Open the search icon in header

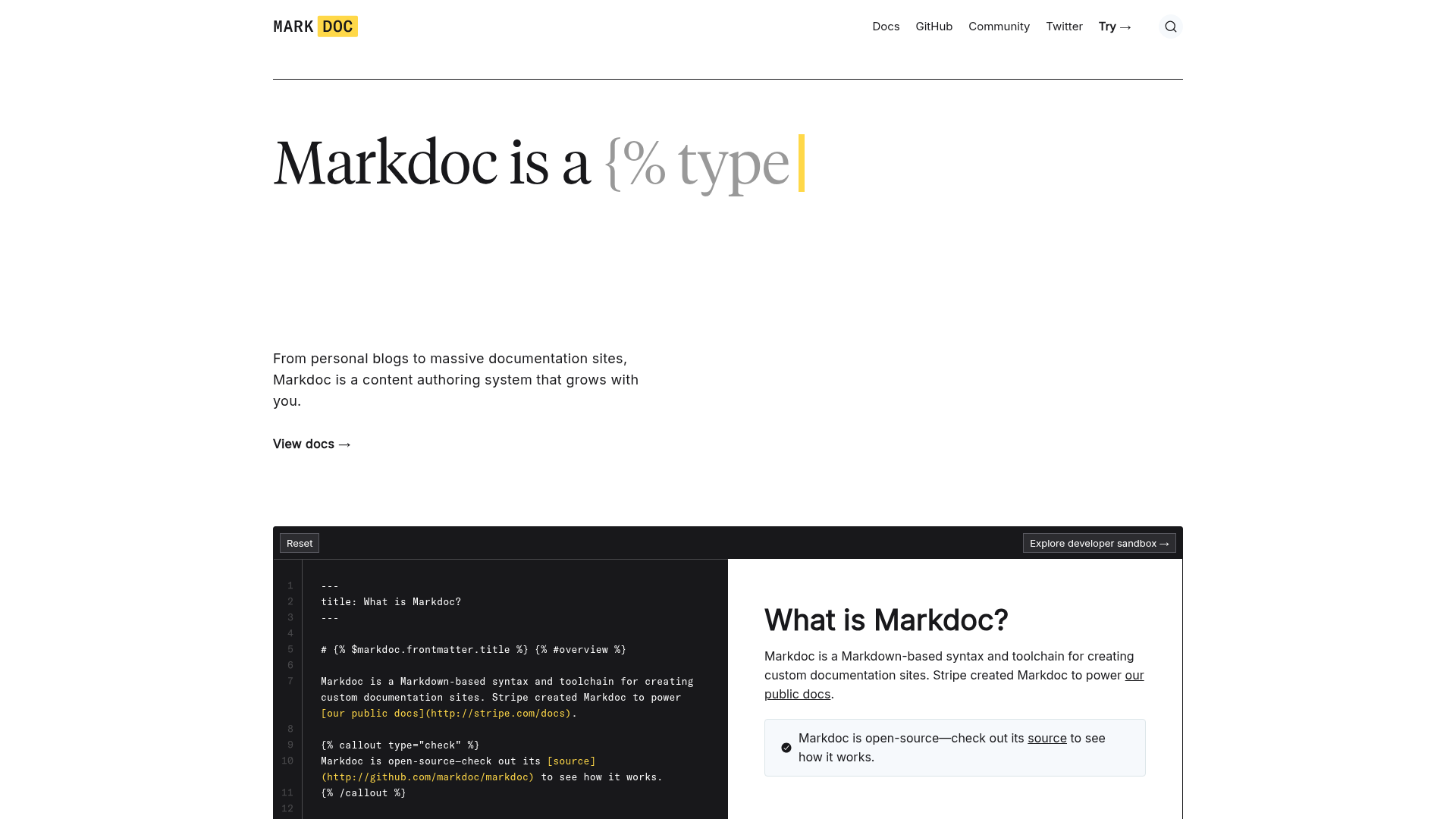tap(1170, 27)
